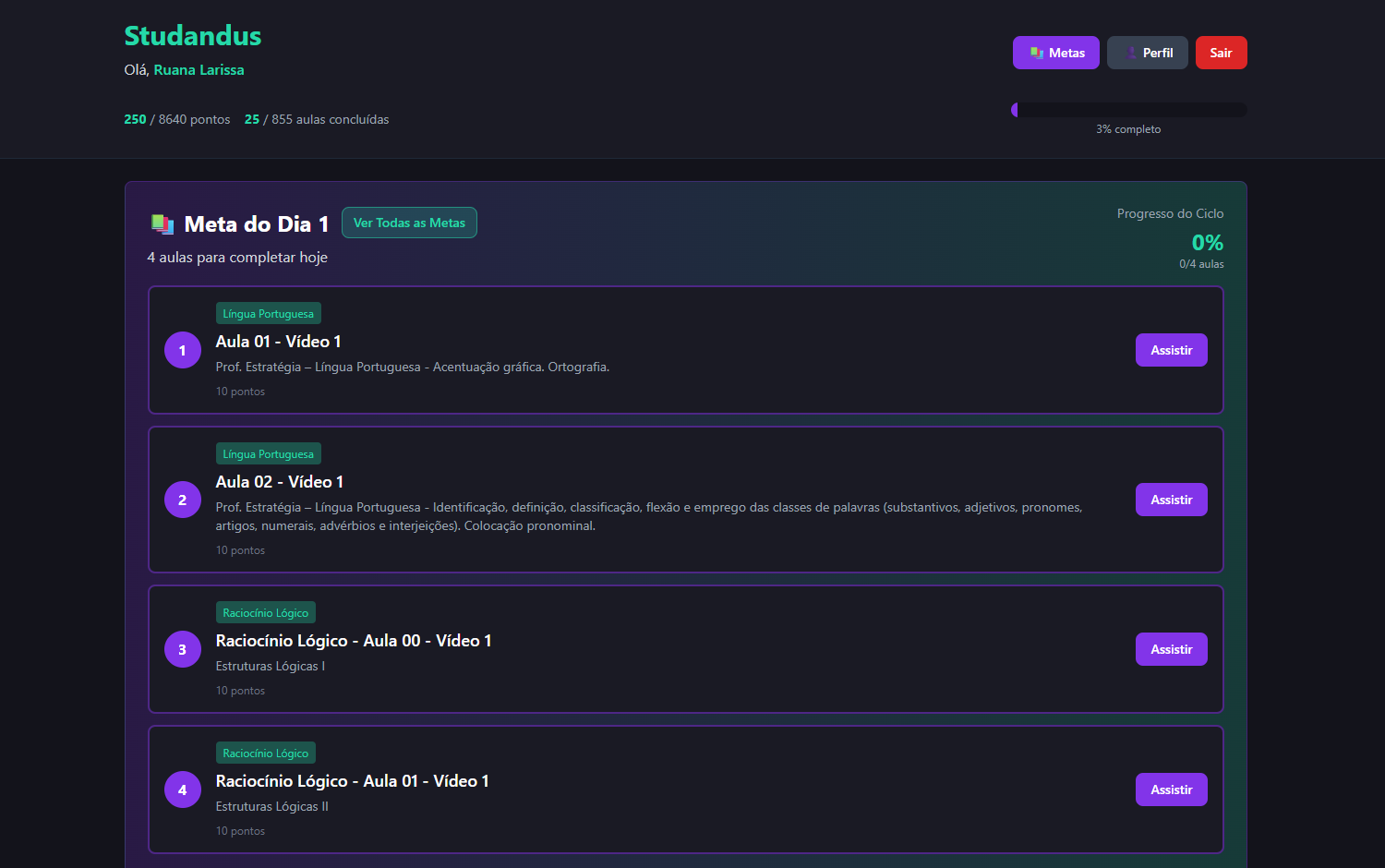1385x868 pixels.
Task: Open the Perfil user page
Action: [1147, 53]
